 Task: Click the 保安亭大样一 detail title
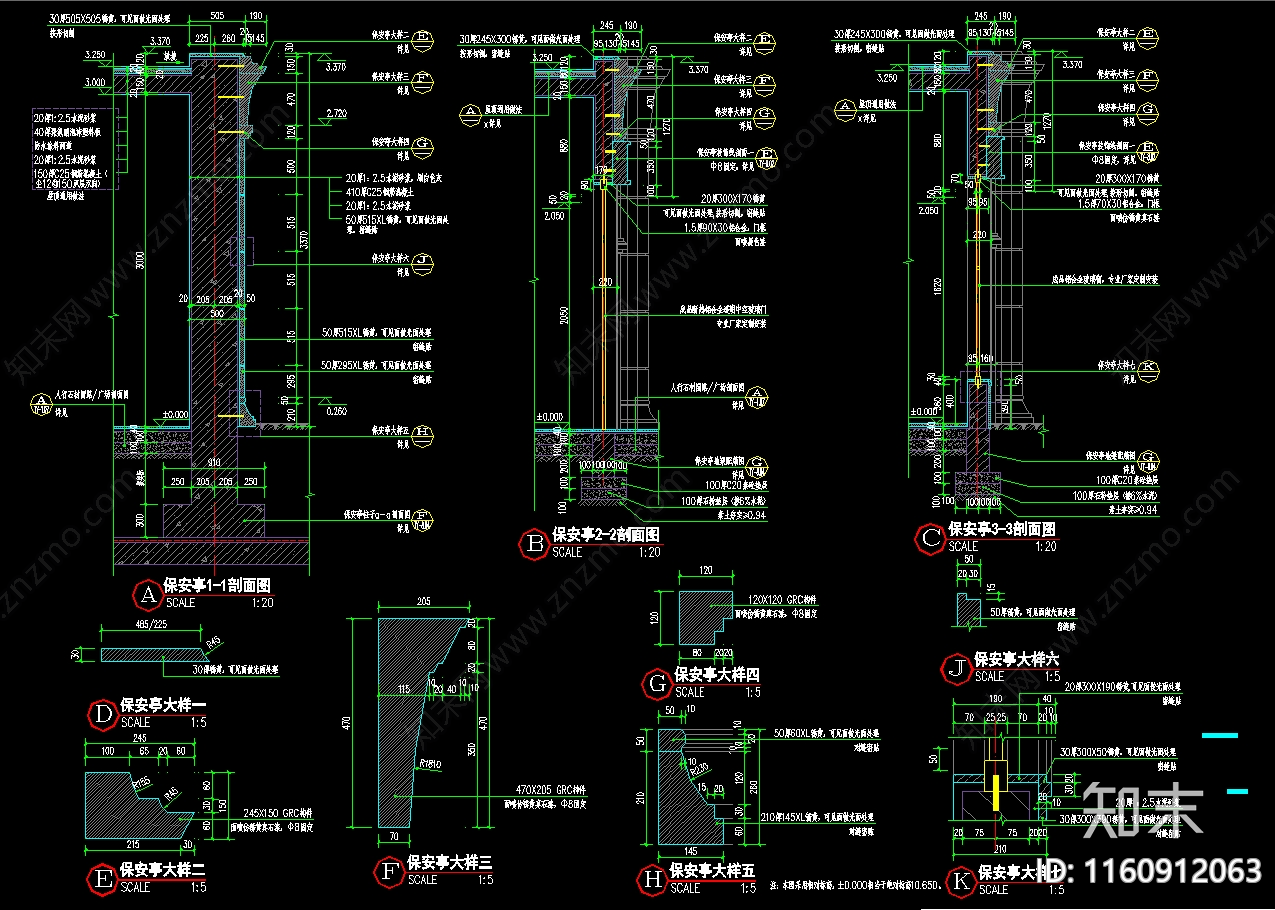tap(161, 705)
